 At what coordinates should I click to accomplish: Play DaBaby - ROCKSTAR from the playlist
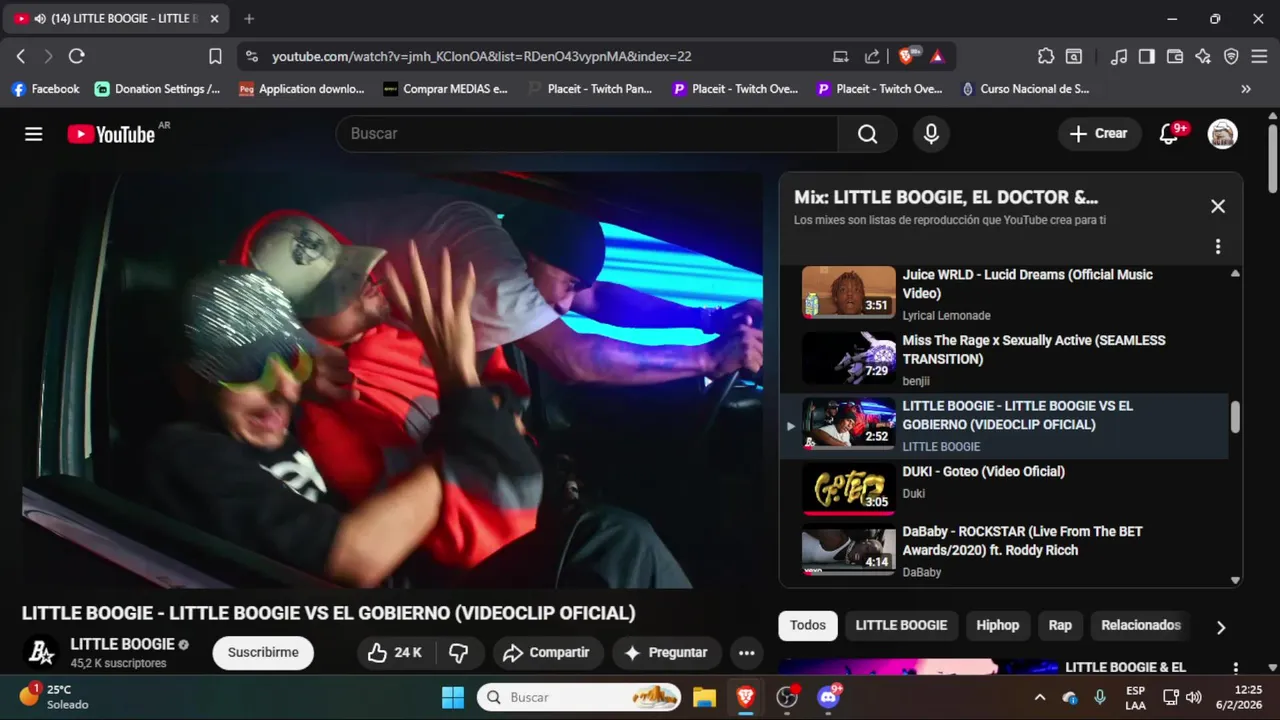click(1003, 551)
